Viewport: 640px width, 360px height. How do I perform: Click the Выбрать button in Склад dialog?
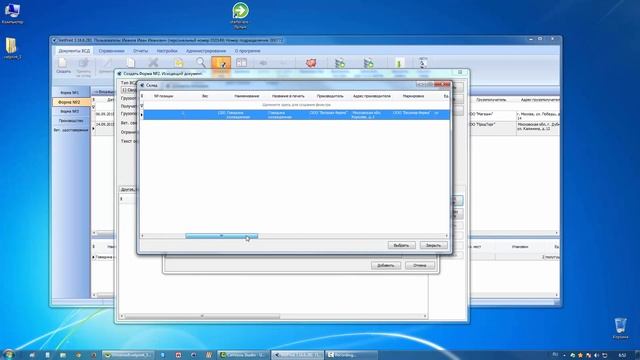(401, 245)
